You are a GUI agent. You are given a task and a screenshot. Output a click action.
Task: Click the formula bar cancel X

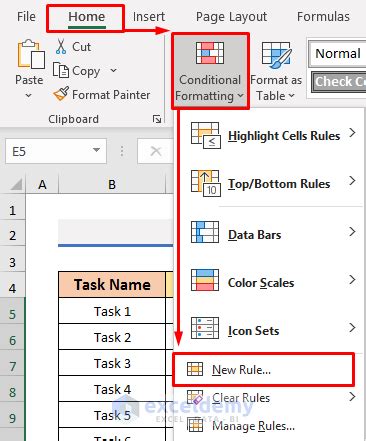pyautogui.click(x=156, y=151)
